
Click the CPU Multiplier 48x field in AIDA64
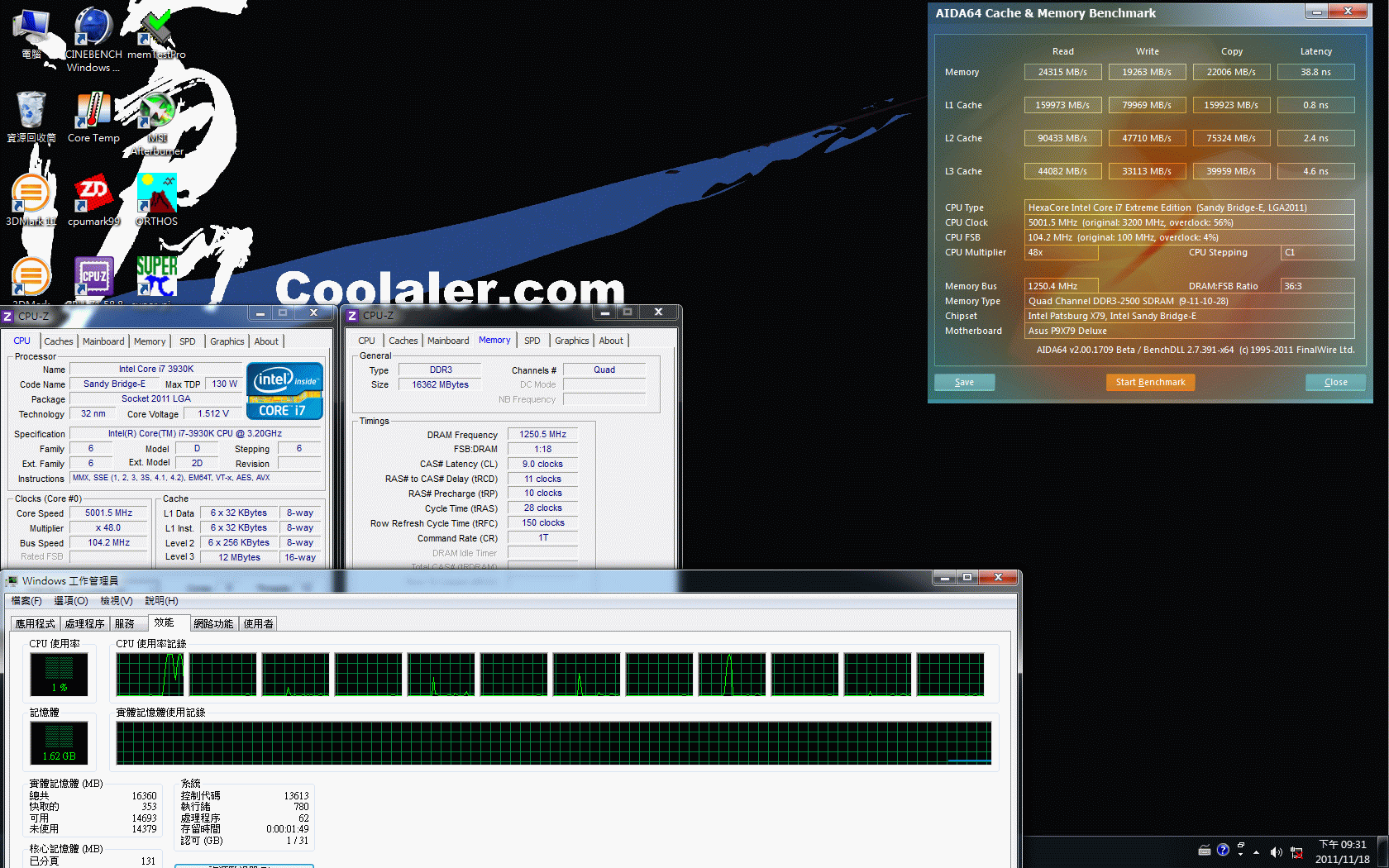tap(1061, 253)
